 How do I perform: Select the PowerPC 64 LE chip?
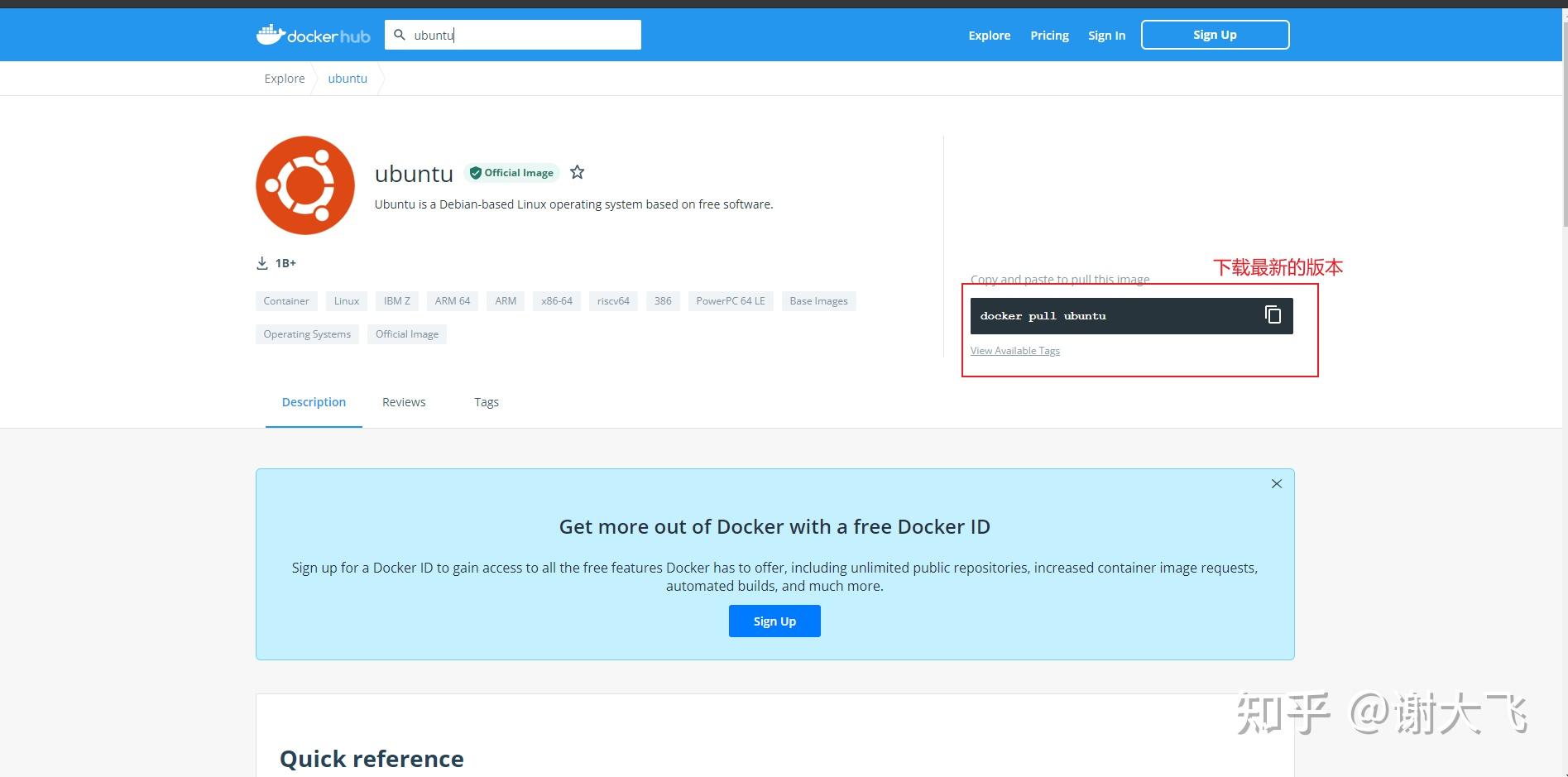pos(731,301)
